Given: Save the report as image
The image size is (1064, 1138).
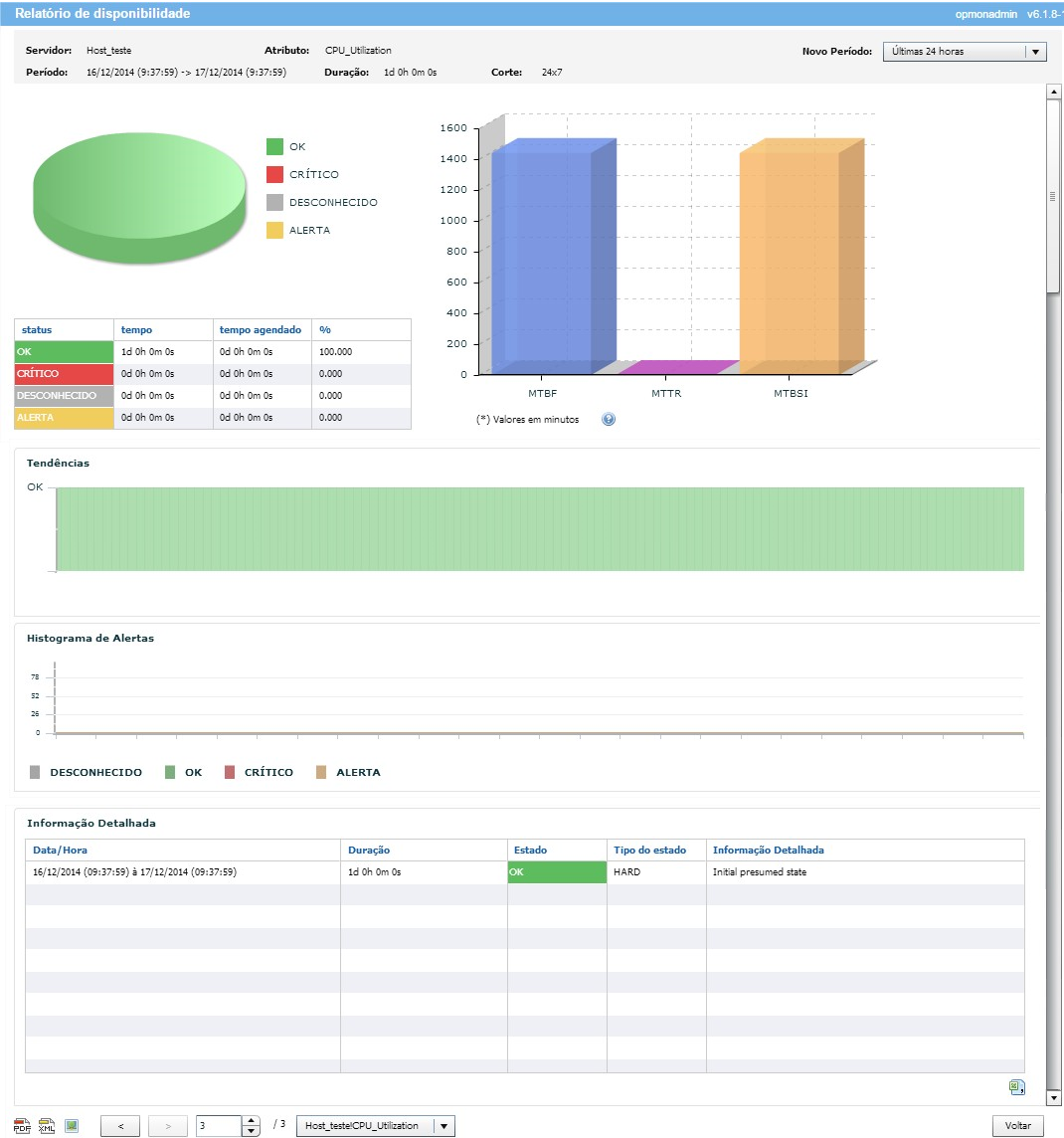Looking at the screenshot, I should 72,1126.
